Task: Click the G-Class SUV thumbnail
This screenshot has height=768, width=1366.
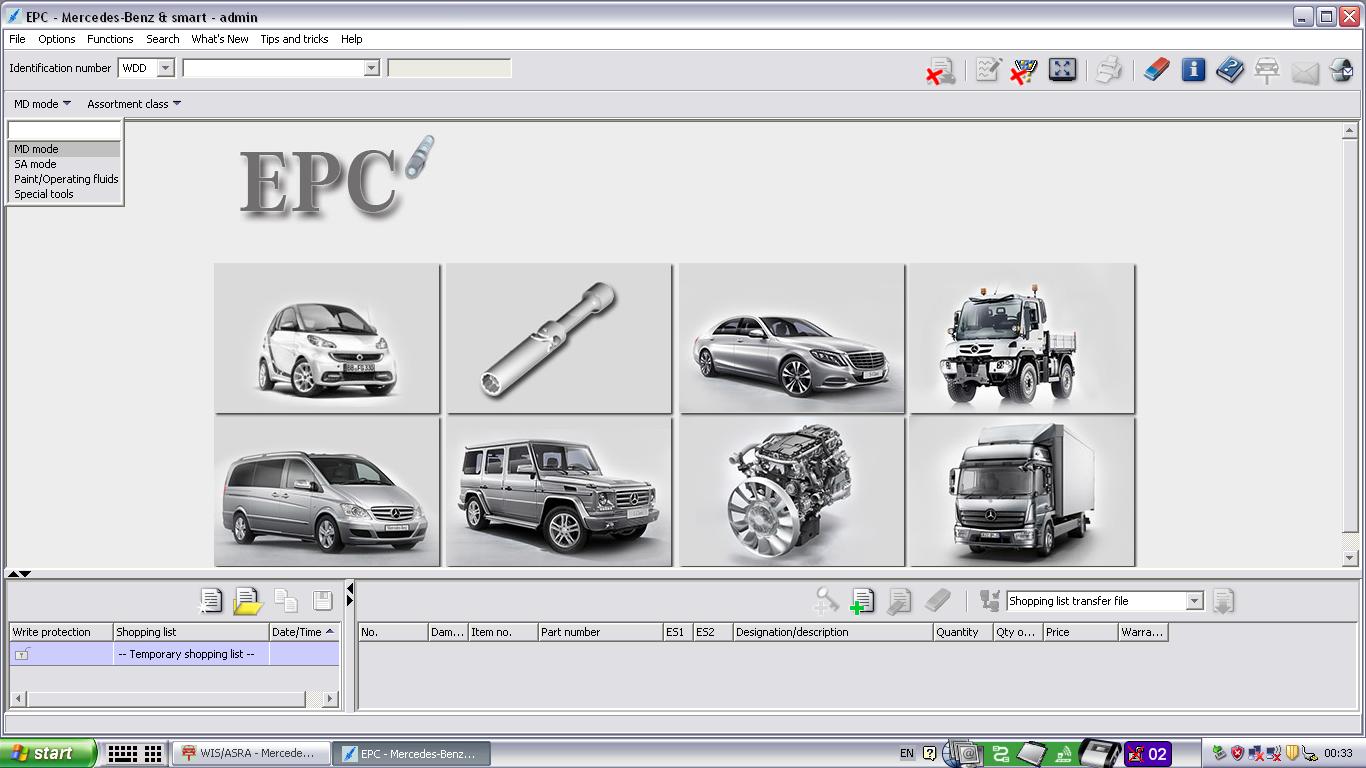Action: click(559, 492)
